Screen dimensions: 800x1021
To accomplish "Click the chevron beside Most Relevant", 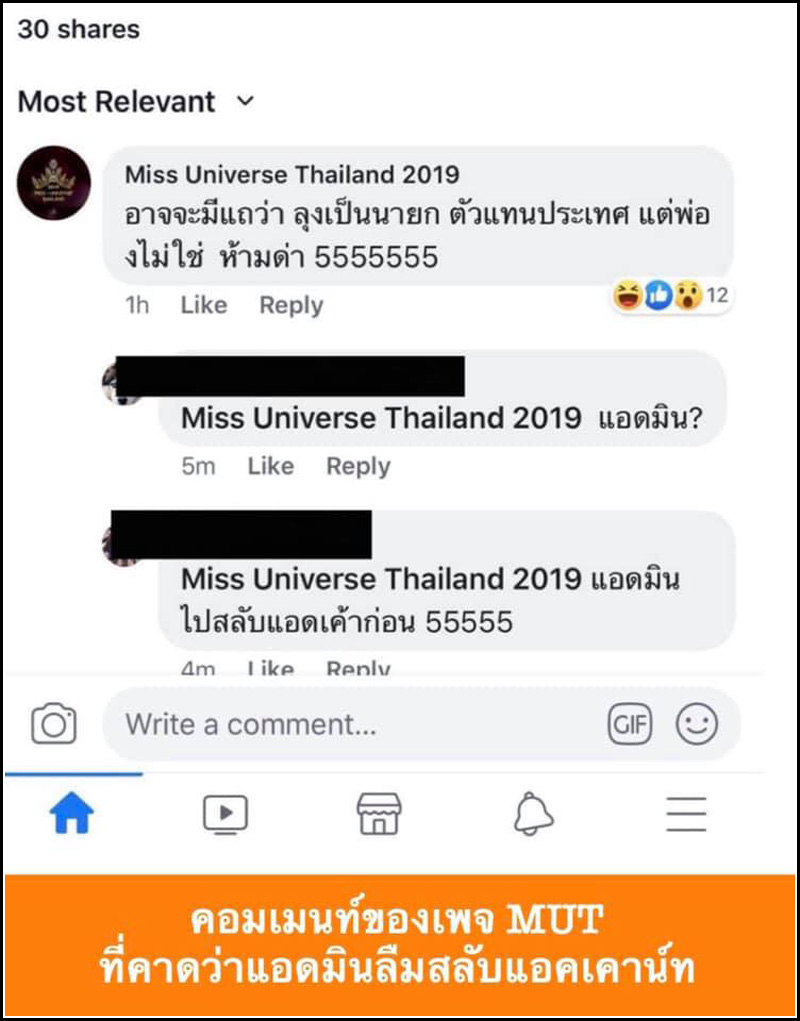I will [x=245, y=102].
